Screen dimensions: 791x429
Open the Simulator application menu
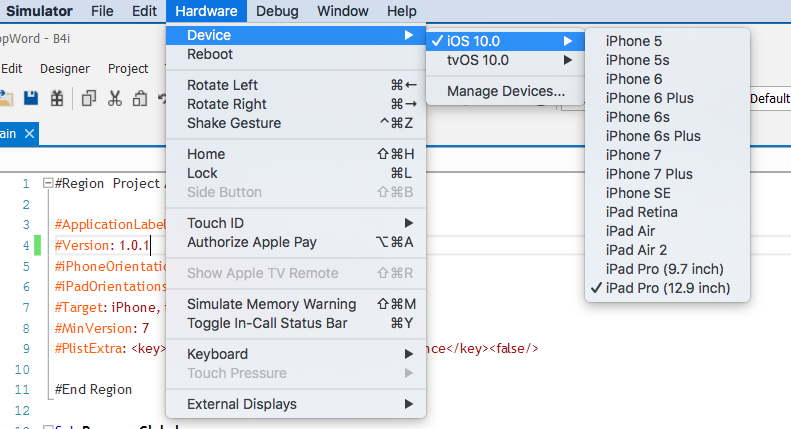tap(39, 11)
